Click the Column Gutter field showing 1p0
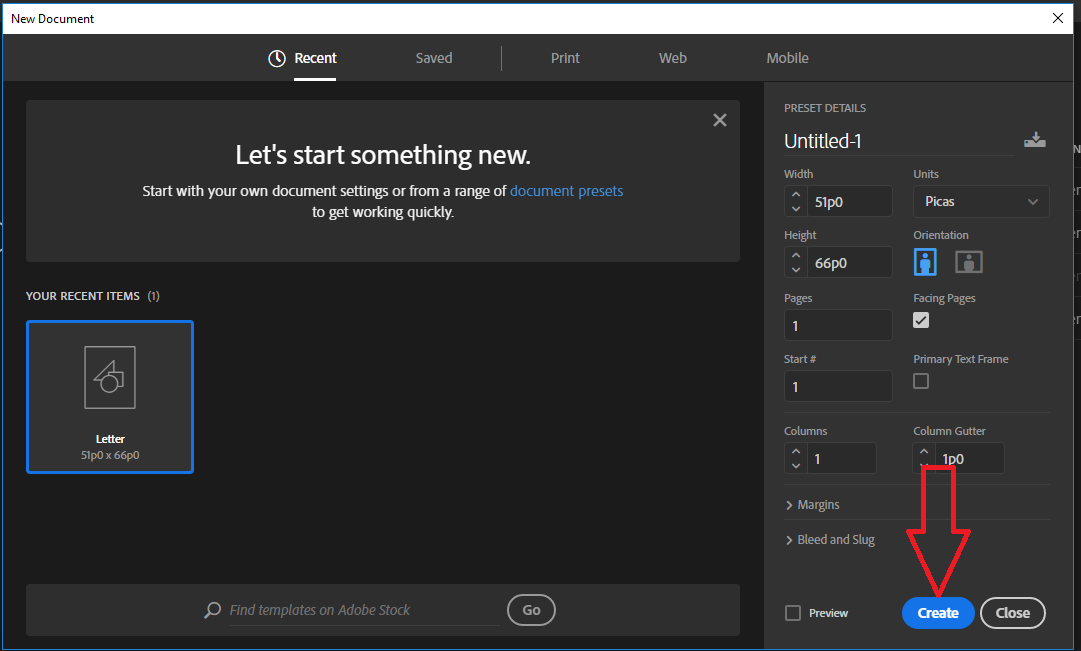Viewport: 1081px width, 651px height. 969,459
